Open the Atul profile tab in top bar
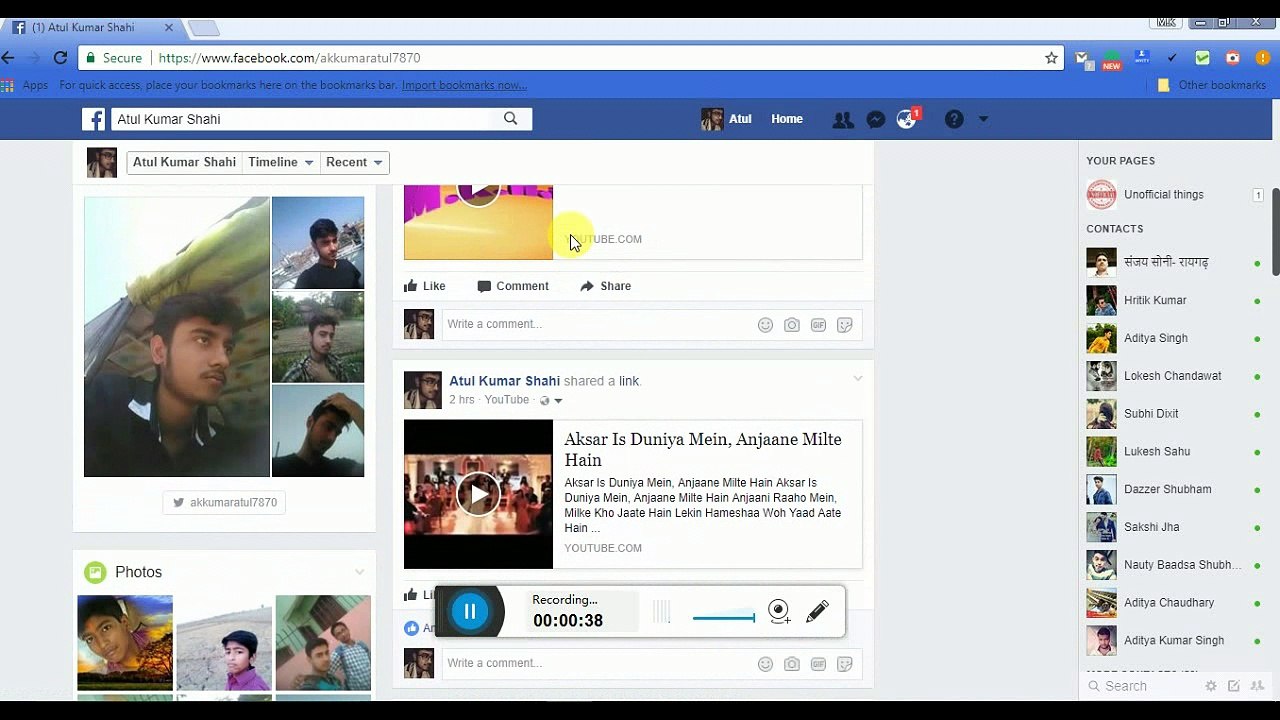Viewport: 1280px width, 720px height. pos(727,119)
